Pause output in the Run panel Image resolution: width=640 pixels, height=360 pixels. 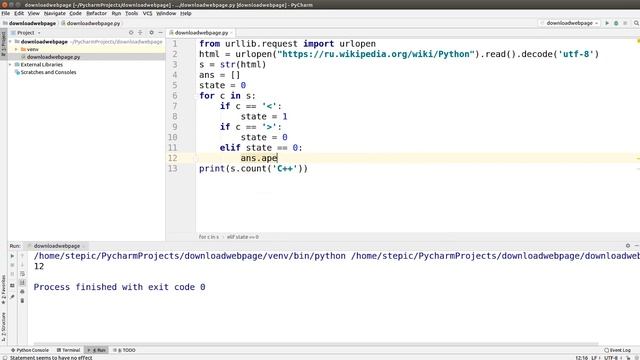(x=12, y=274)
